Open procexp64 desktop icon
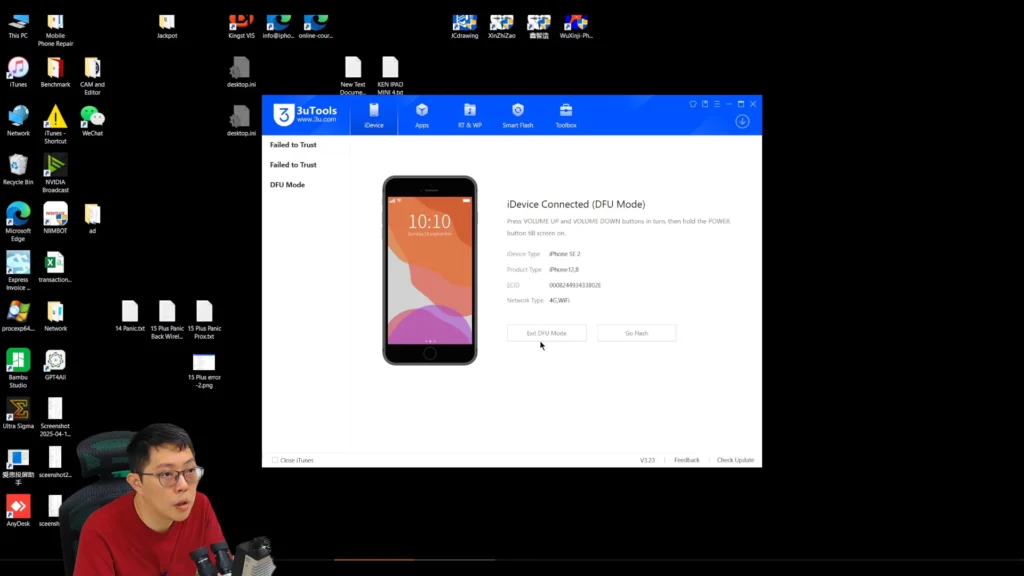The width and height of the screenshot is (1024, 576). [18, 317]
